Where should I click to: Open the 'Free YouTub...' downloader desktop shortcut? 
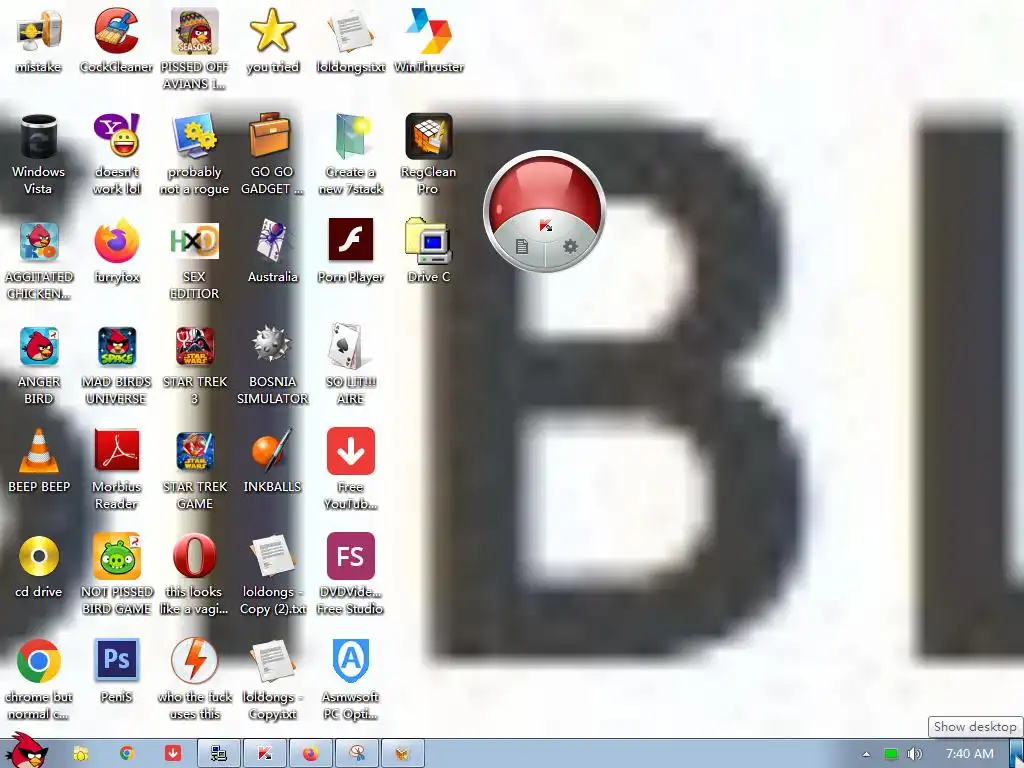pyautogui.click(x=351, y=451)
